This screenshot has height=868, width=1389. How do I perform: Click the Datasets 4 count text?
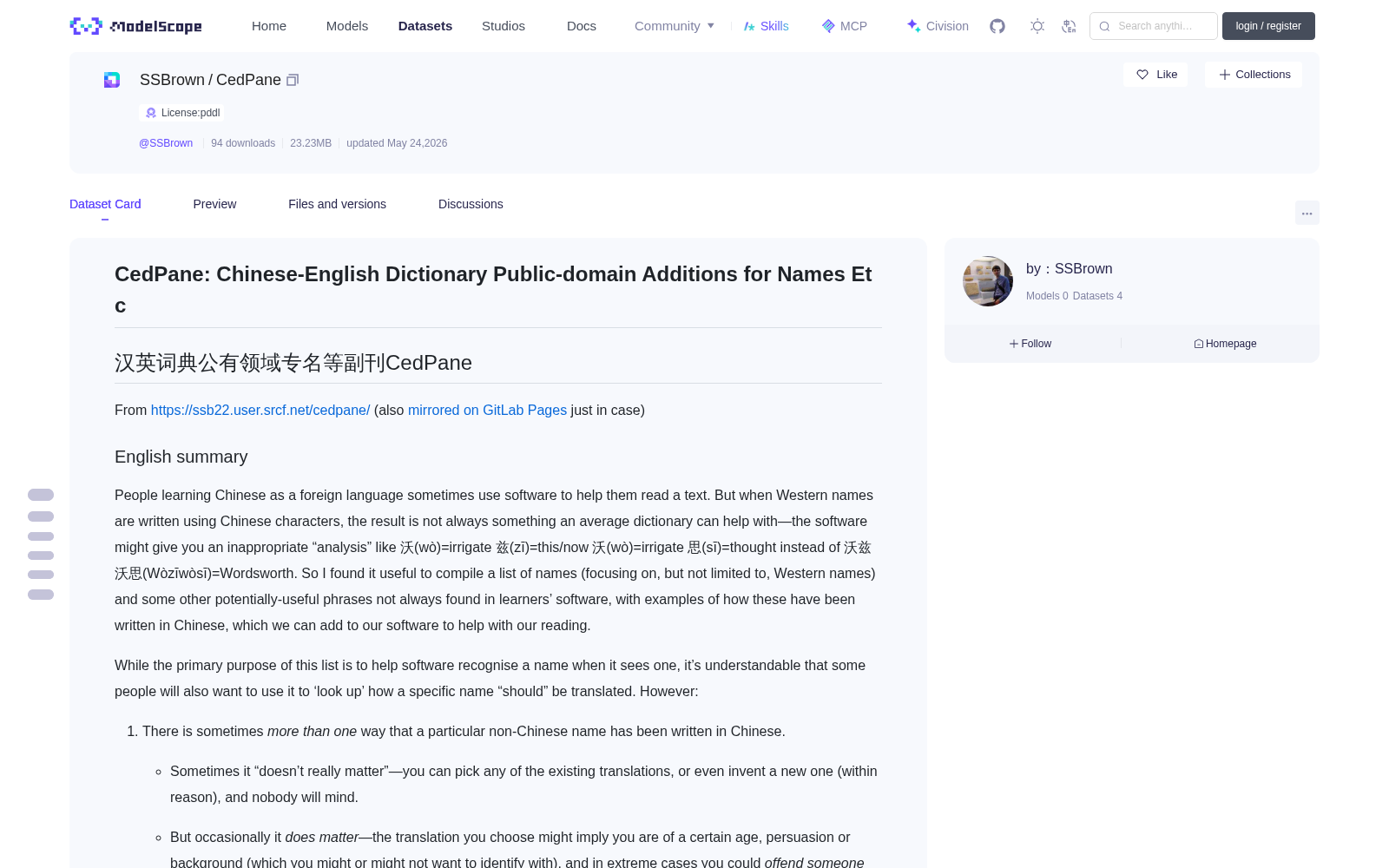(1097, 296)
